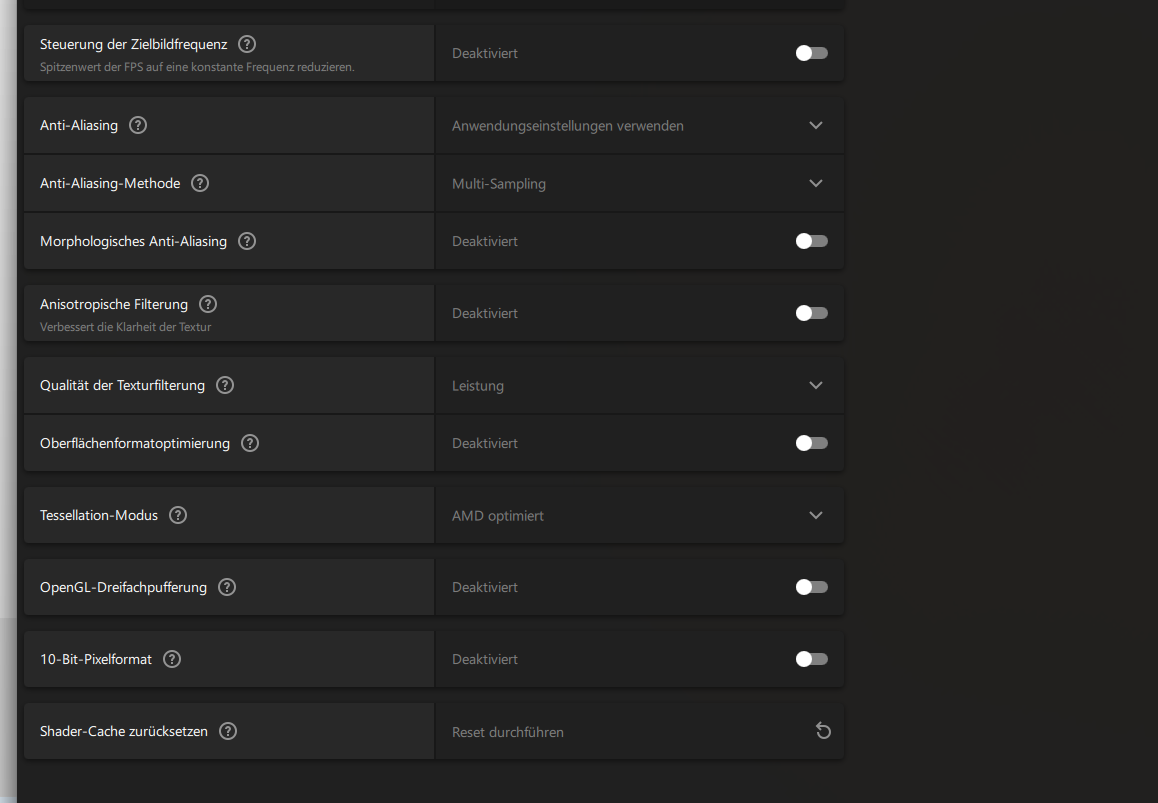
Task: Open help for Anisotropische Filterung
Action: click(208, 304)
